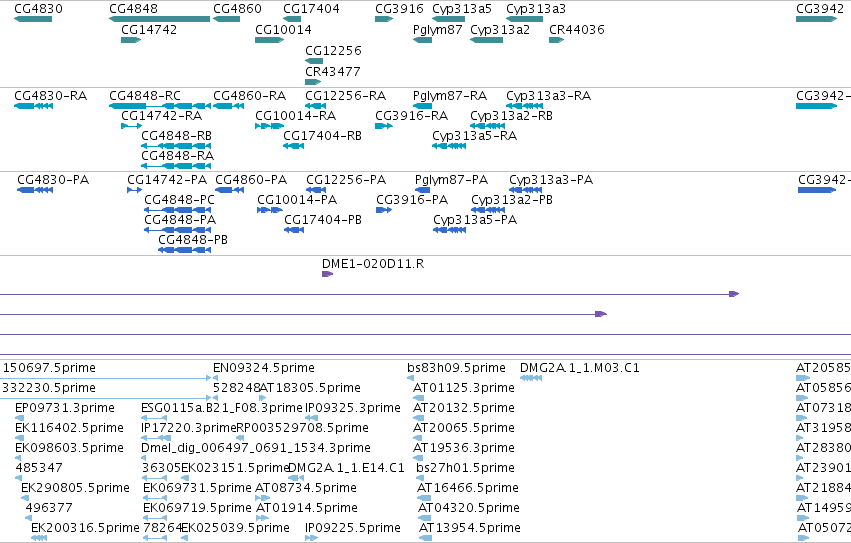851x543 pixels.
Task: Select the Cyp313a3 gene label
Action: click(x=536, y=9)
